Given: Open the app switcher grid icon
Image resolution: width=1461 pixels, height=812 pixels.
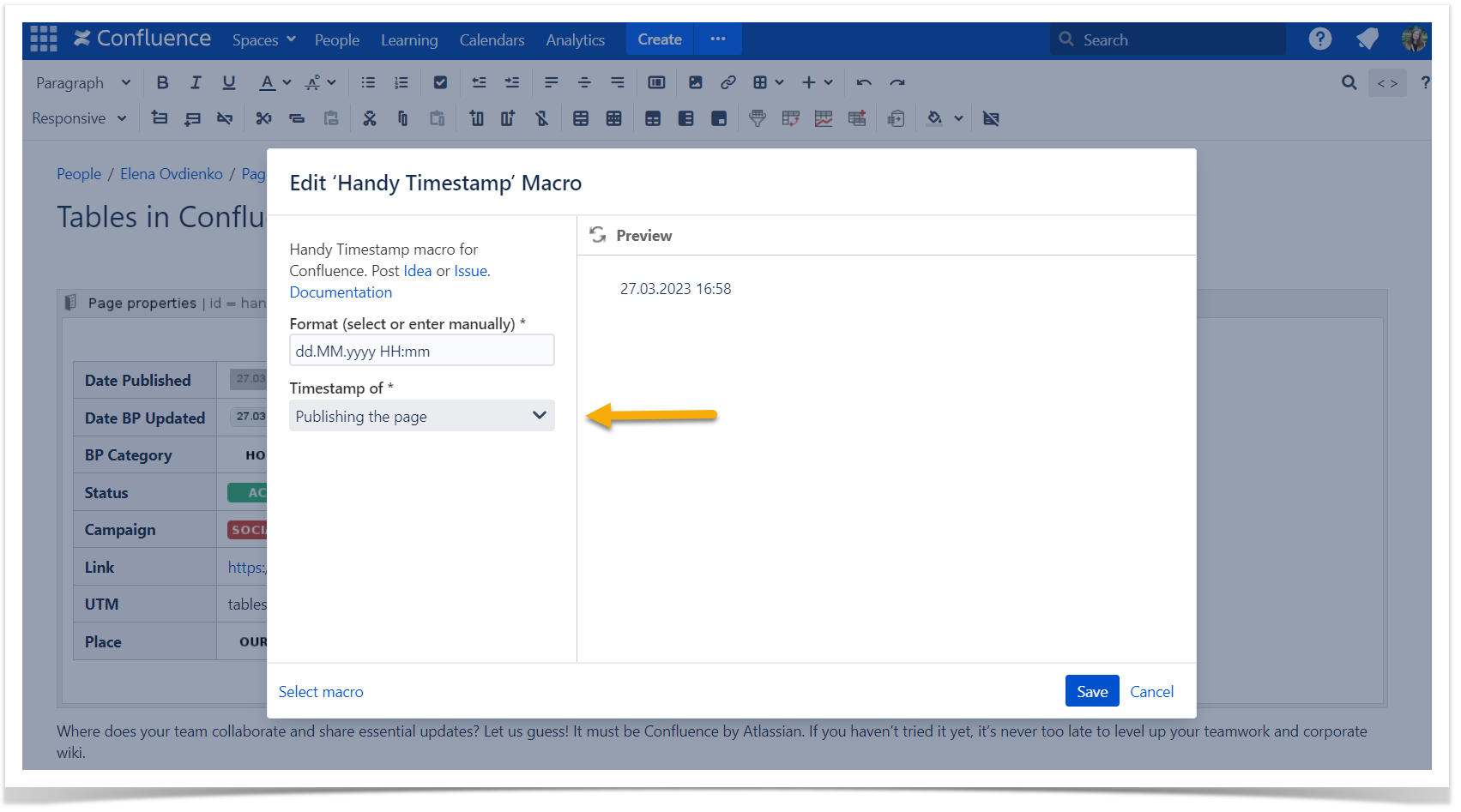Looking at the screenshot, I should point(43,39).
